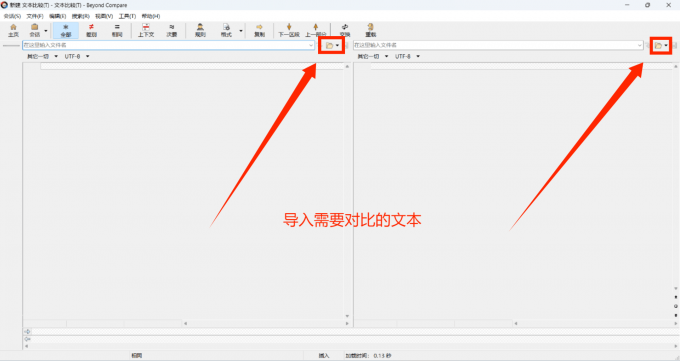The width and height of the screenshot is (680, 361).
Task: Open left pane 其它一切 file type dropdown
Action: 42,56
